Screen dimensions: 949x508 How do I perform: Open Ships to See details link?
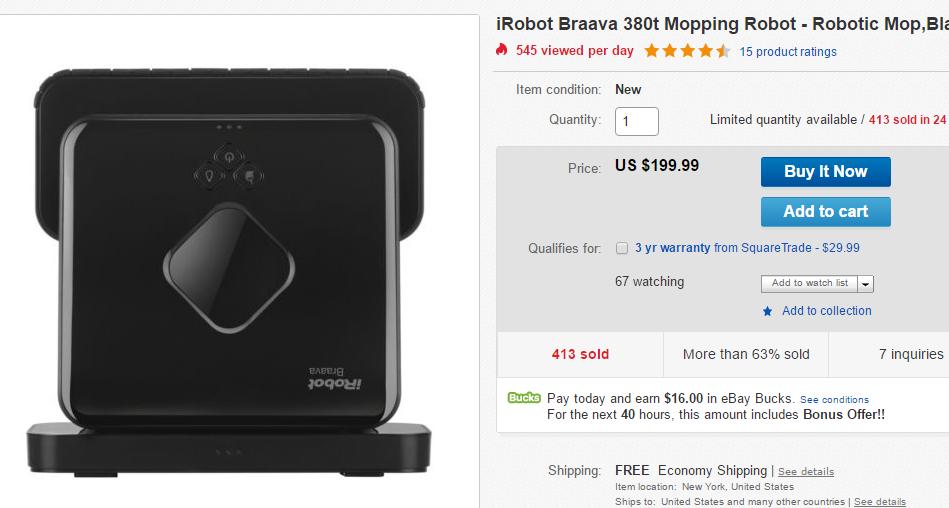tap(879, 501)
